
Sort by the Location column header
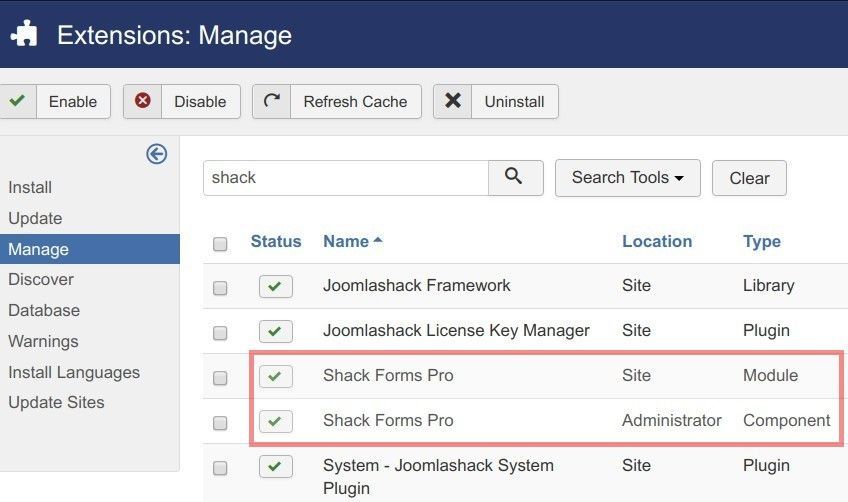657,241
